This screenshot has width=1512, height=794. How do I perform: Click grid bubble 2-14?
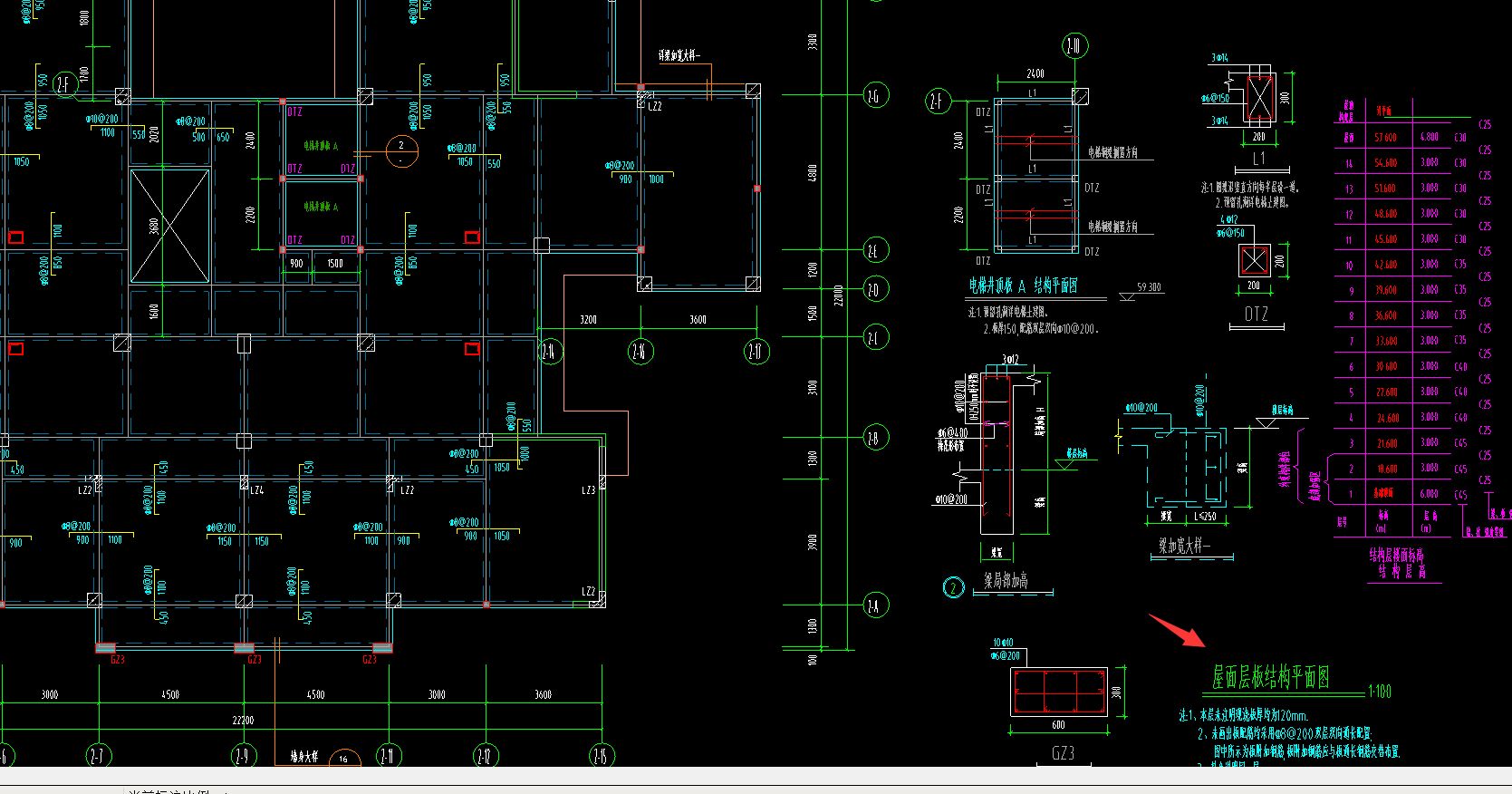click(550, 352)
